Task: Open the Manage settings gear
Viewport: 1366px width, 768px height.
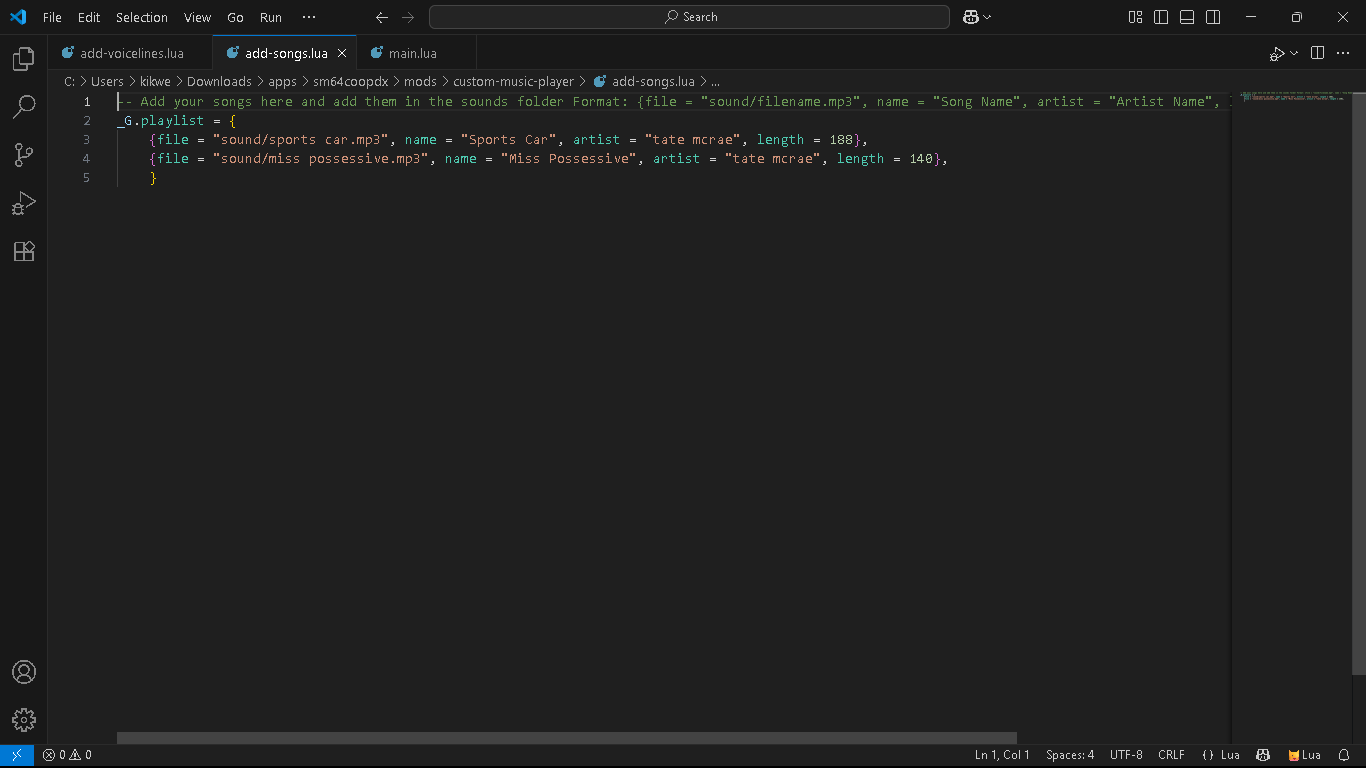Action: [x=24, y=719]
